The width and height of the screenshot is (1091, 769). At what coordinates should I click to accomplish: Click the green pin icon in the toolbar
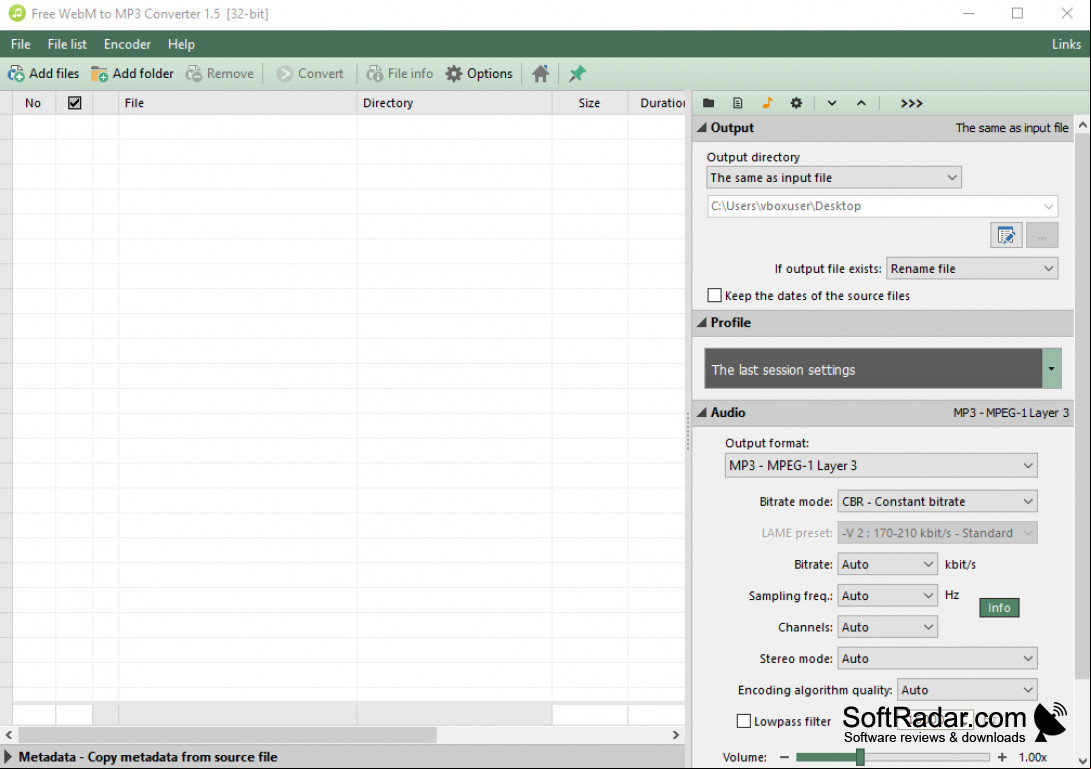pos(578,74)
